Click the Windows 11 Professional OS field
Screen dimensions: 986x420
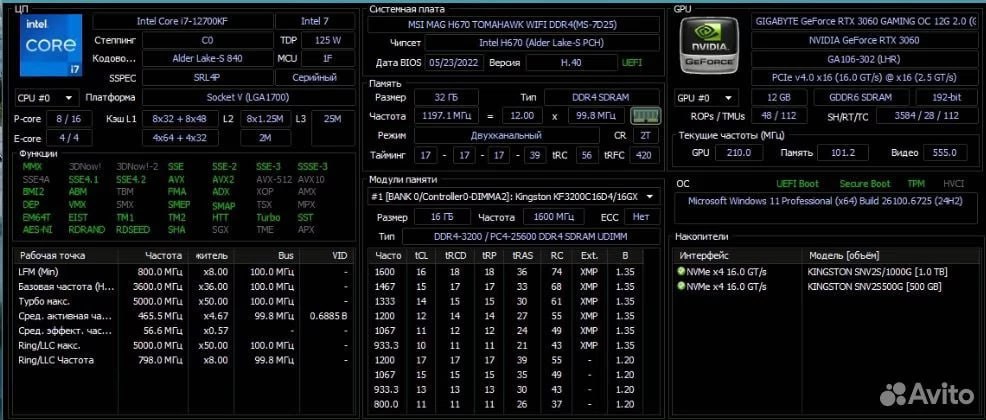[x=824, y=200]
